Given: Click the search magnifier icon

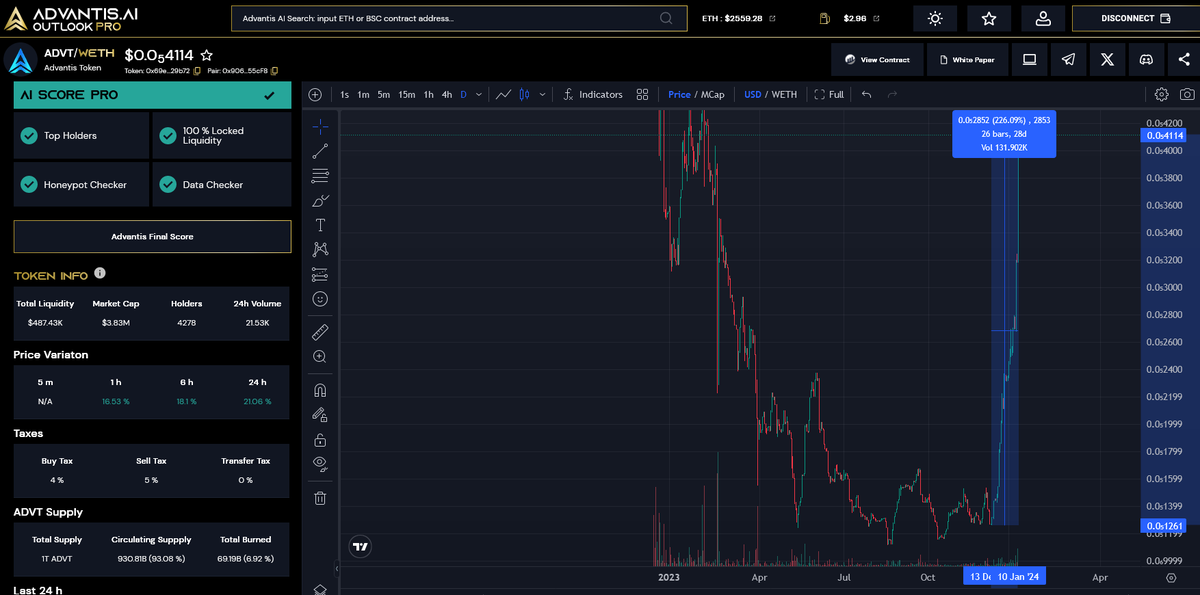Looking at the screenshot, I should point(667,18).
